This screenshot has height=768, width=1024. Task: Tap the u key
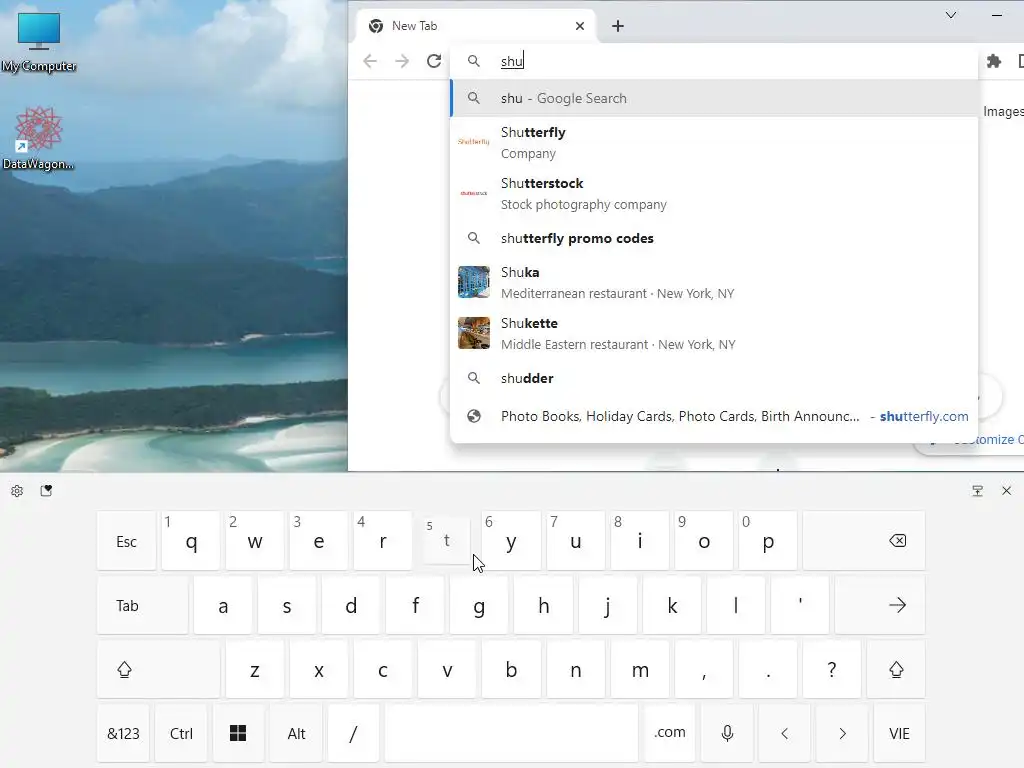tap(575, 541)
